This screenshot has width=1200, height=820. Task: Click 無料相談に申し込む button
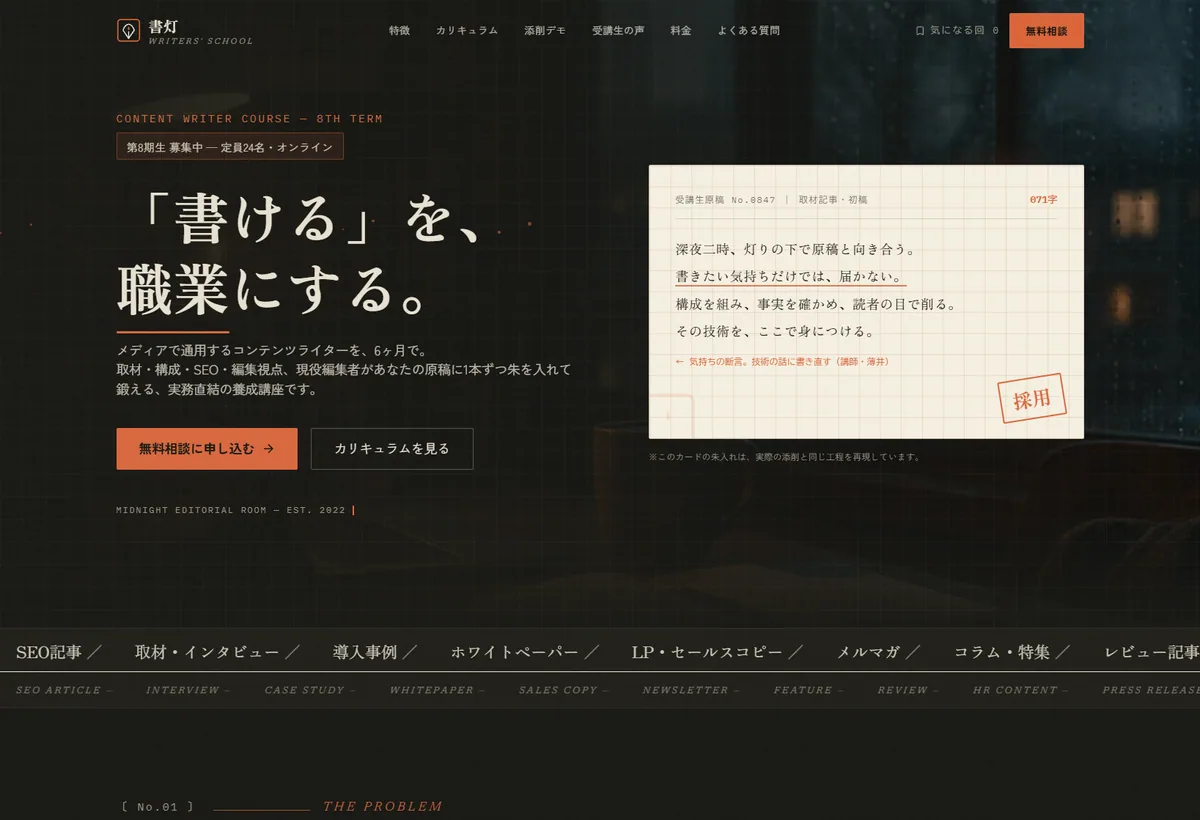pos(207,449)
